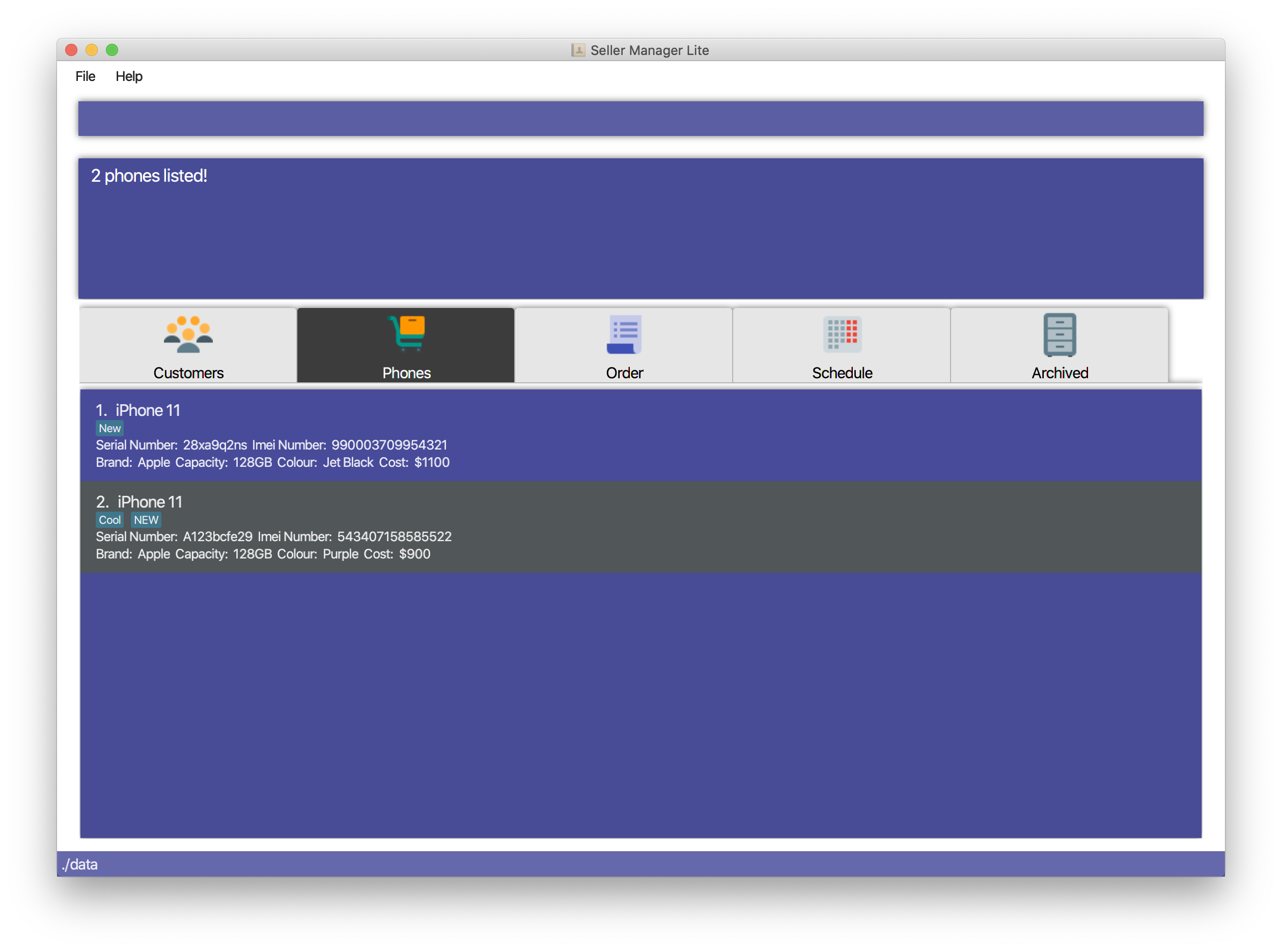Click the Customers tab label

coord(188,373)
